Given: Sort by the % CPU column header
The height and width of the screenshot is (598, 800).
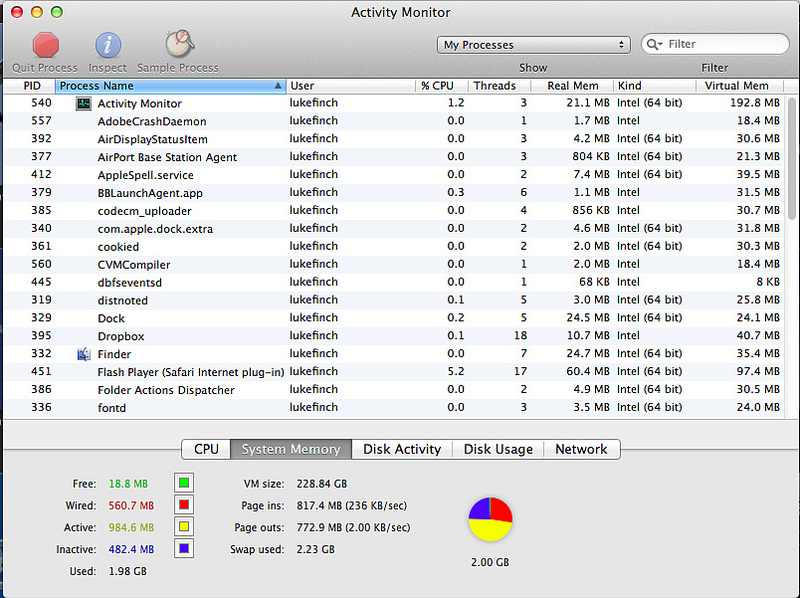Looking at the screenshot, I should (x=440, y=86).
